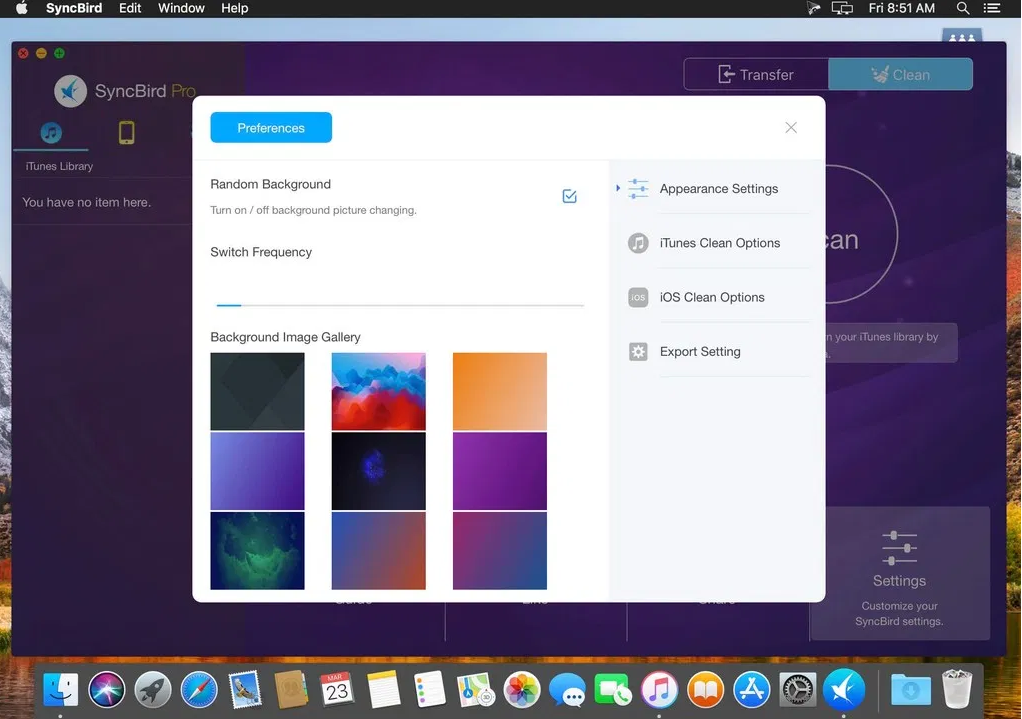Click the Appearance Settings sliders icon
The height and width of the screenshot is (719, 1022).
[638, 188]
